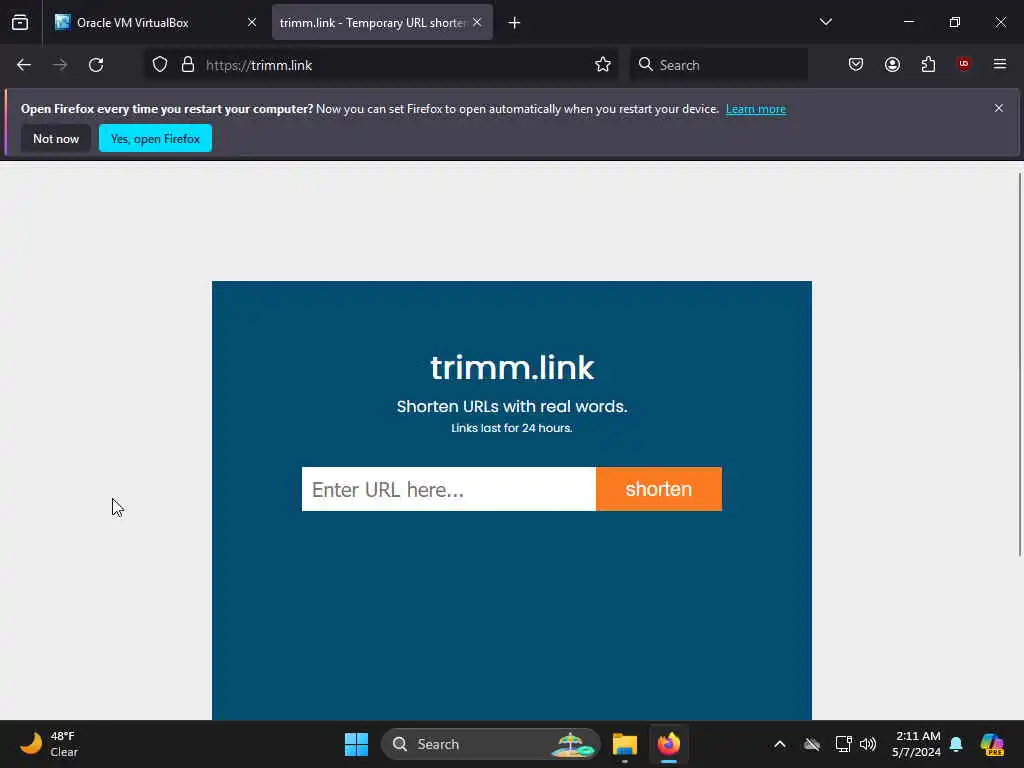Screen dimensions: 1024x768
Task: Click the orange shorten button
Action: click(659, 489)
